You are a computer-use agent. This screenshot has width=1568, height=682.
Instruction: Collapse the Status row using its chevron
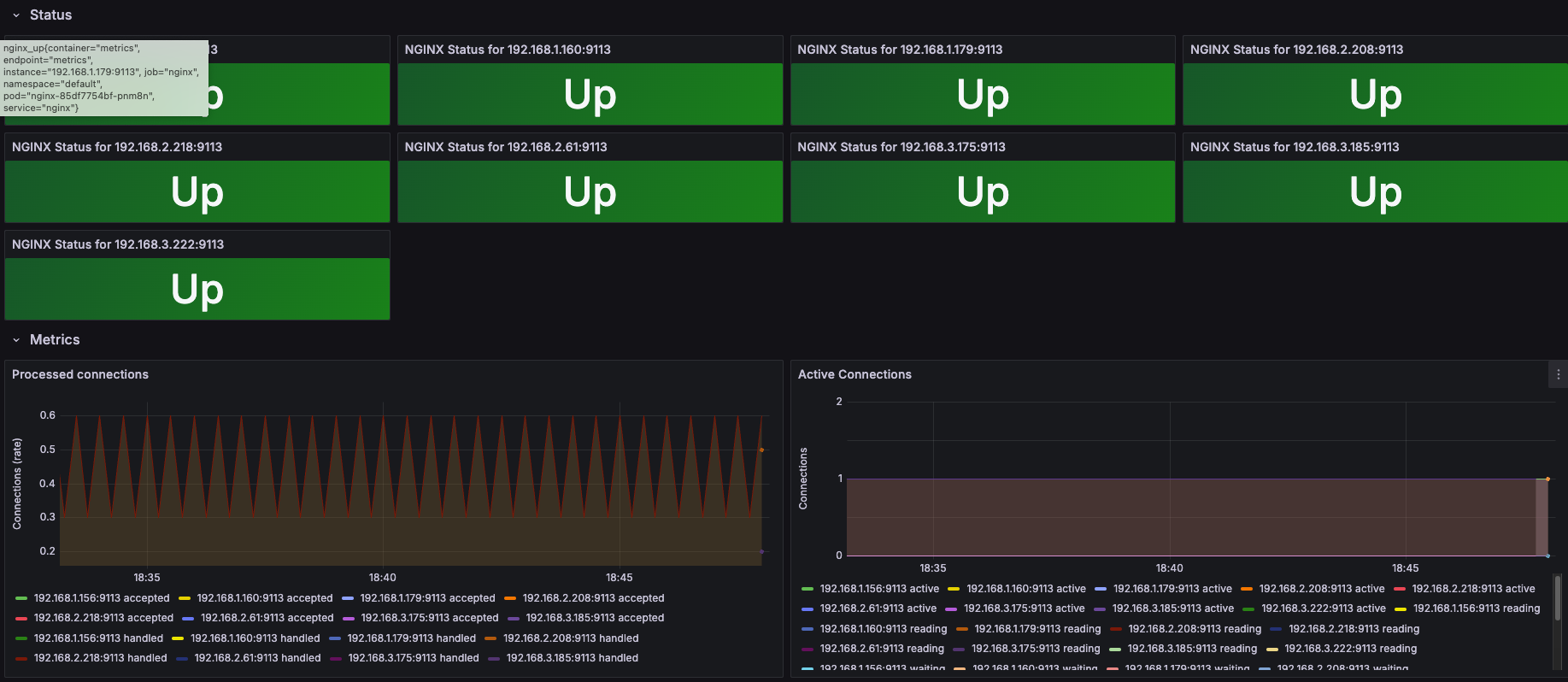[16, 15]
